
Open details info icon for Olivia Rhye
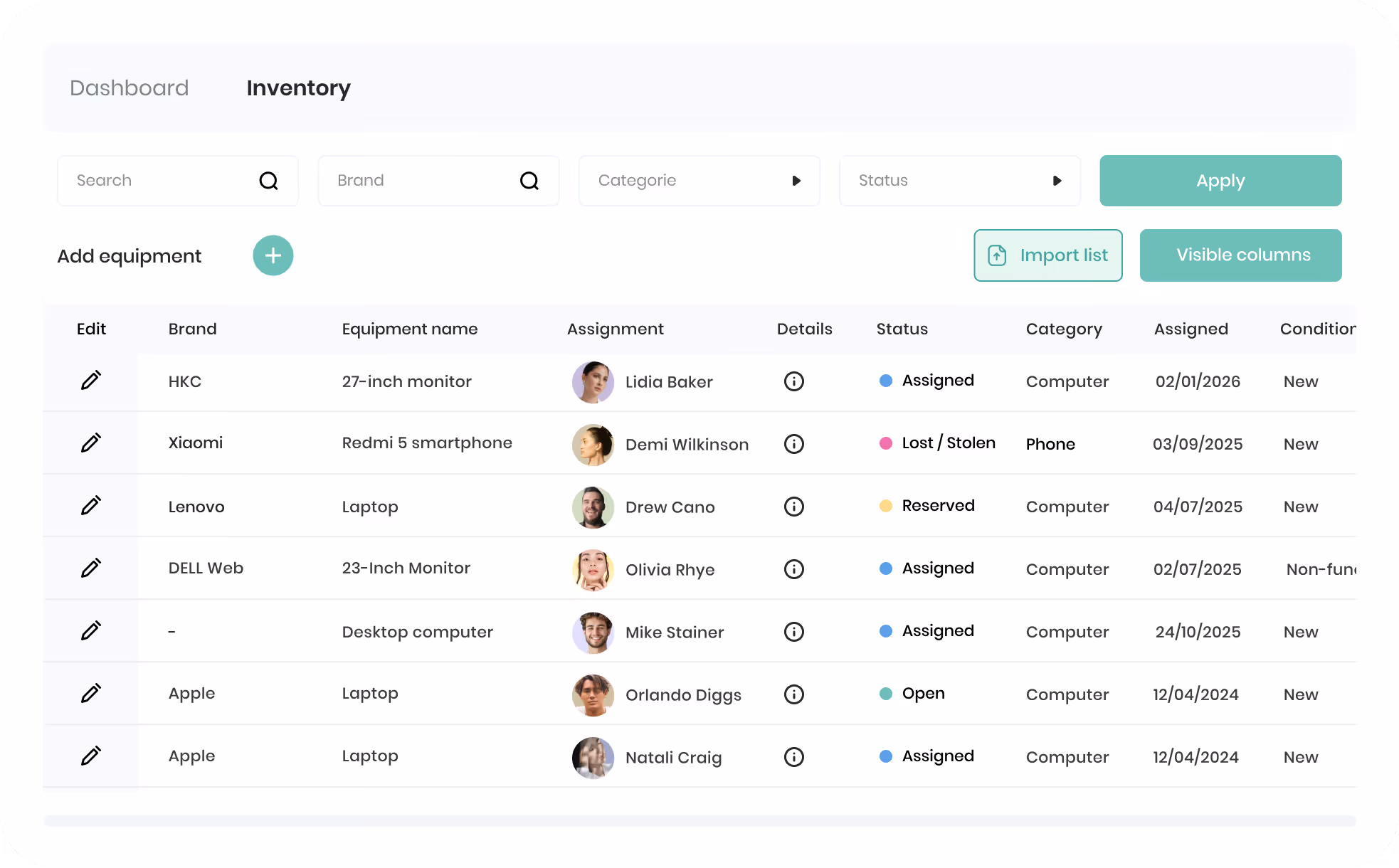pos(794,569)
